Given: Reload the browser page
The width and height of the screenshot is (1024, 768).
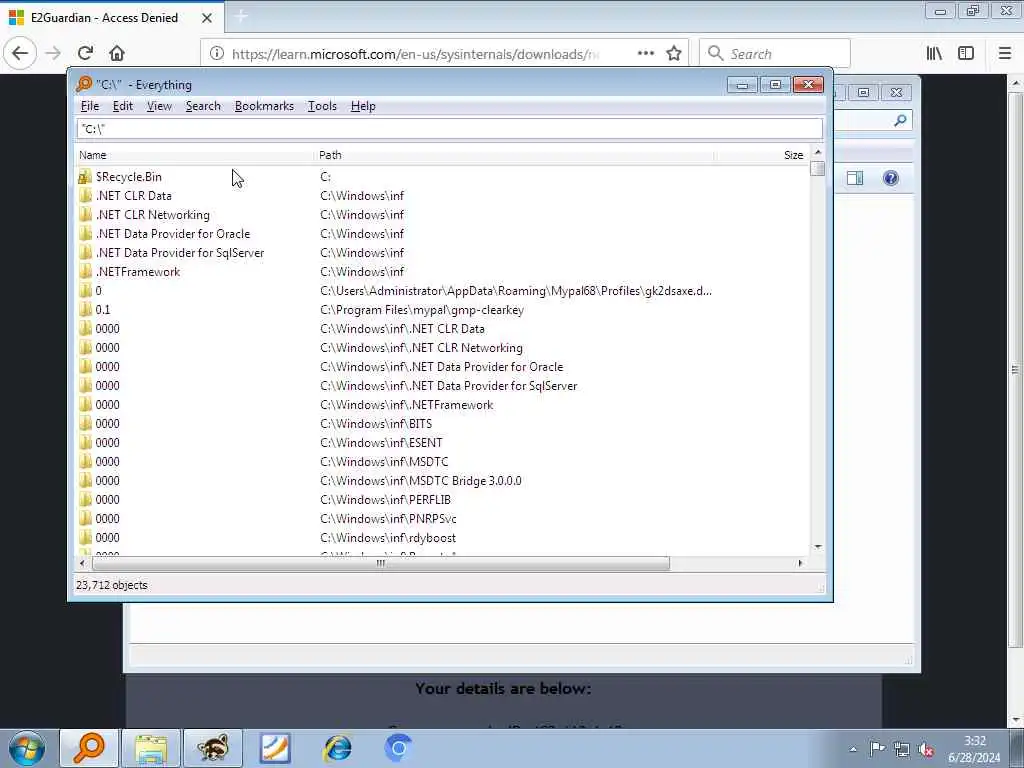Looking at the screenshot, I should point(85,54).
